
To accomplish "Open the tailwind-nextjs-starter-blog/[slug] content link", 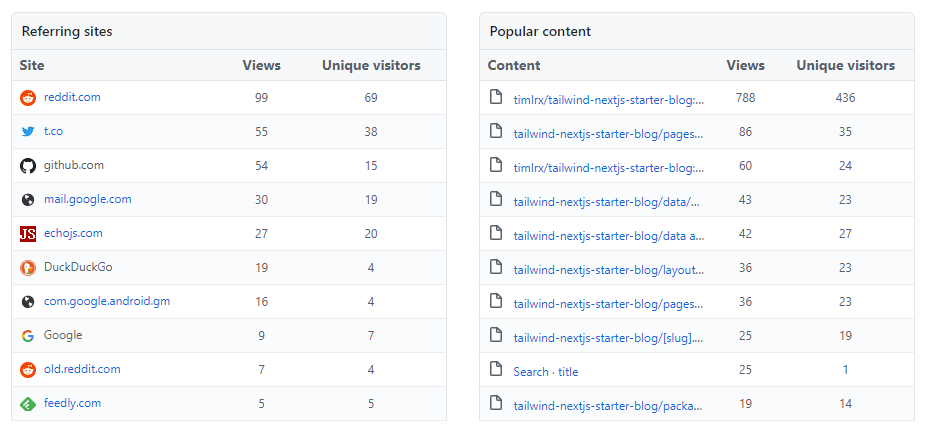I will coord(609,338).
